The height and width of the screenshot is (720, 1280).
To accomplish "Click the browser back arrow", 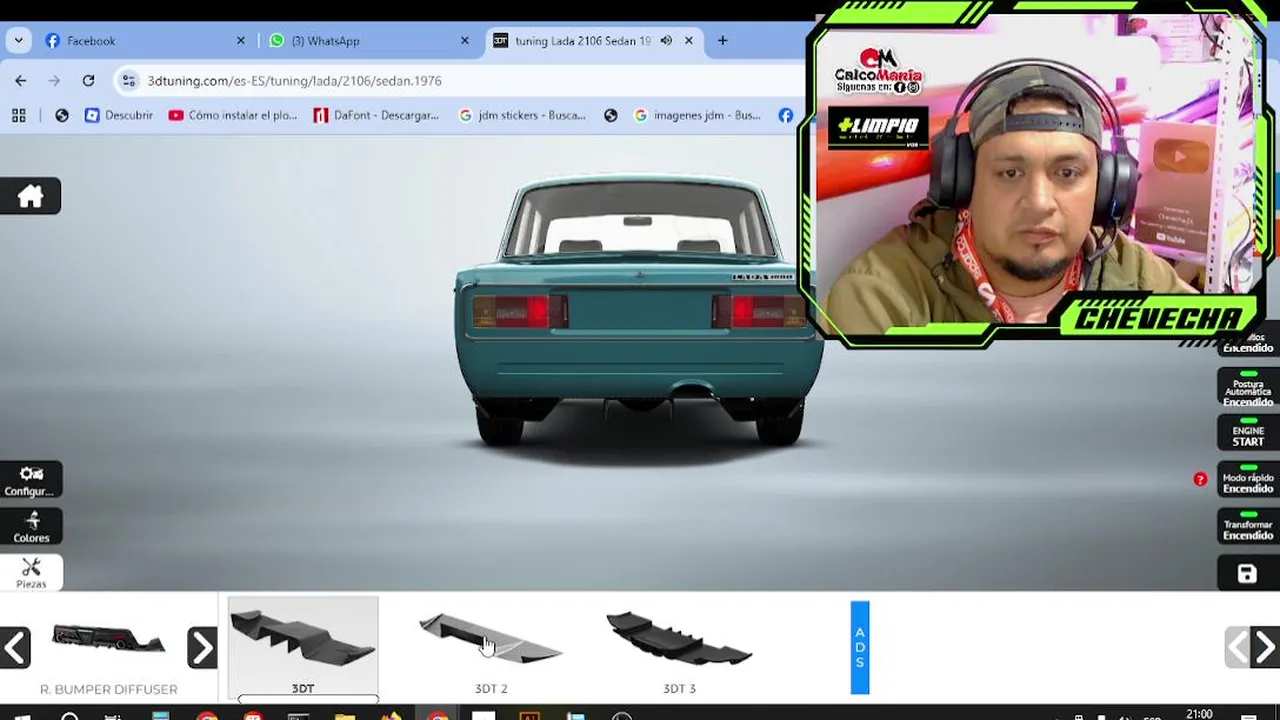I will 21,81.
